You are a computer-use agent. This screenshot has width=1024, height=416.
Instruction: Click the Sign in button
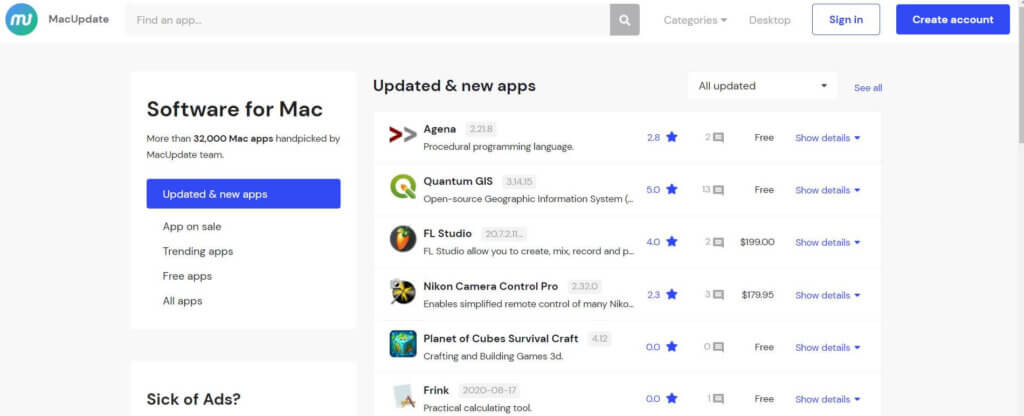pos(846,20)
